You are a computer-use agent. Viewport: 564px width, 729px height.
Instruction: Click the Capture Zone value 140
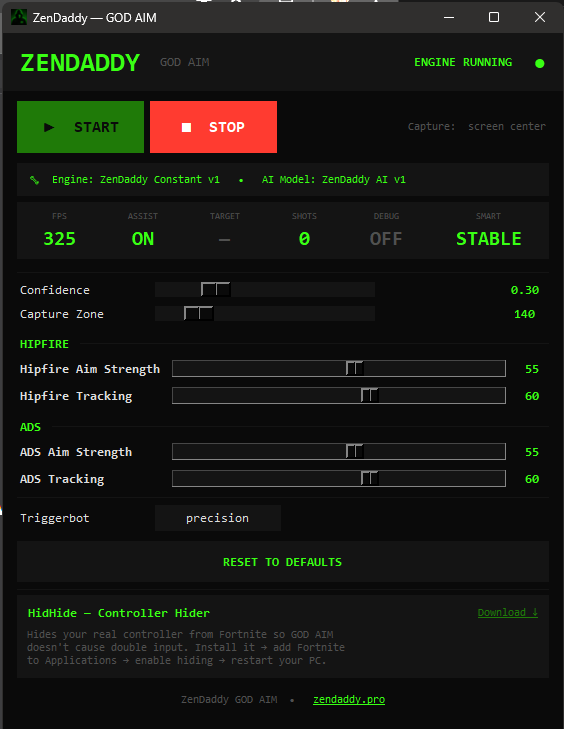[x=524, y=314]
